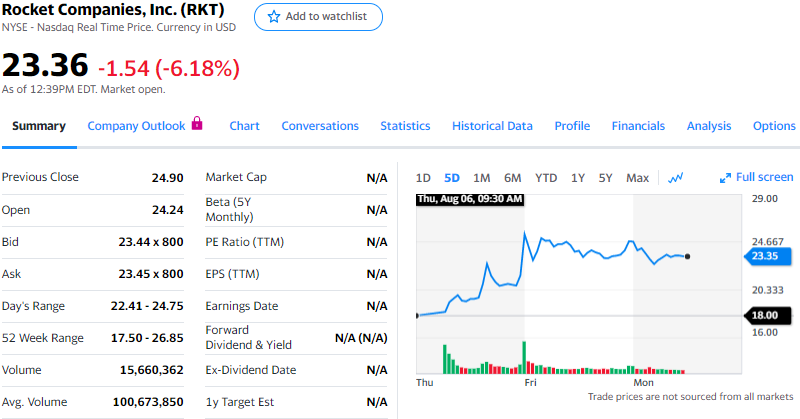Go to the Conversations tab
This screenshot has height=419, width=800.
pos(320,126)
